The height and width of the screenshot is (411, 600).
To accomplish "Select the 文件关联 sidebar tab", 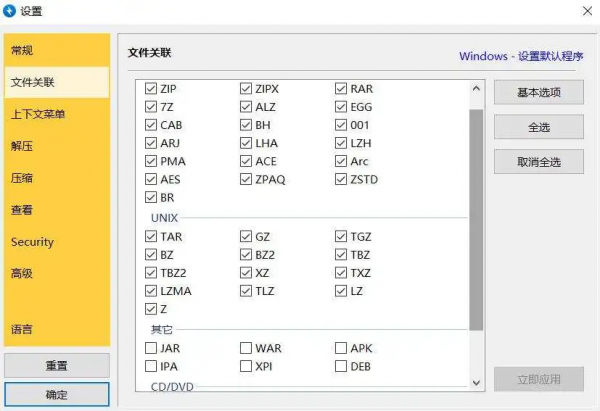I will [x=57, y=82].
